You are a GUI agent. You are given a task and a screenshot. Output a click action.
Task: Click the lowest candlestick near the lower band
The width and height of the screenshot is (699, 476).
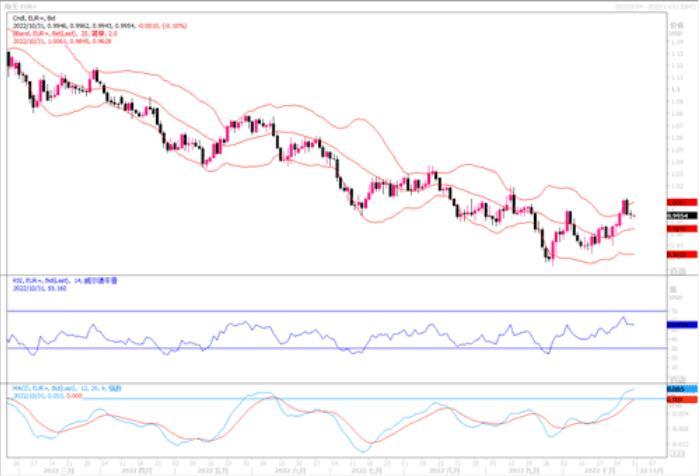[x=548, y=252]
